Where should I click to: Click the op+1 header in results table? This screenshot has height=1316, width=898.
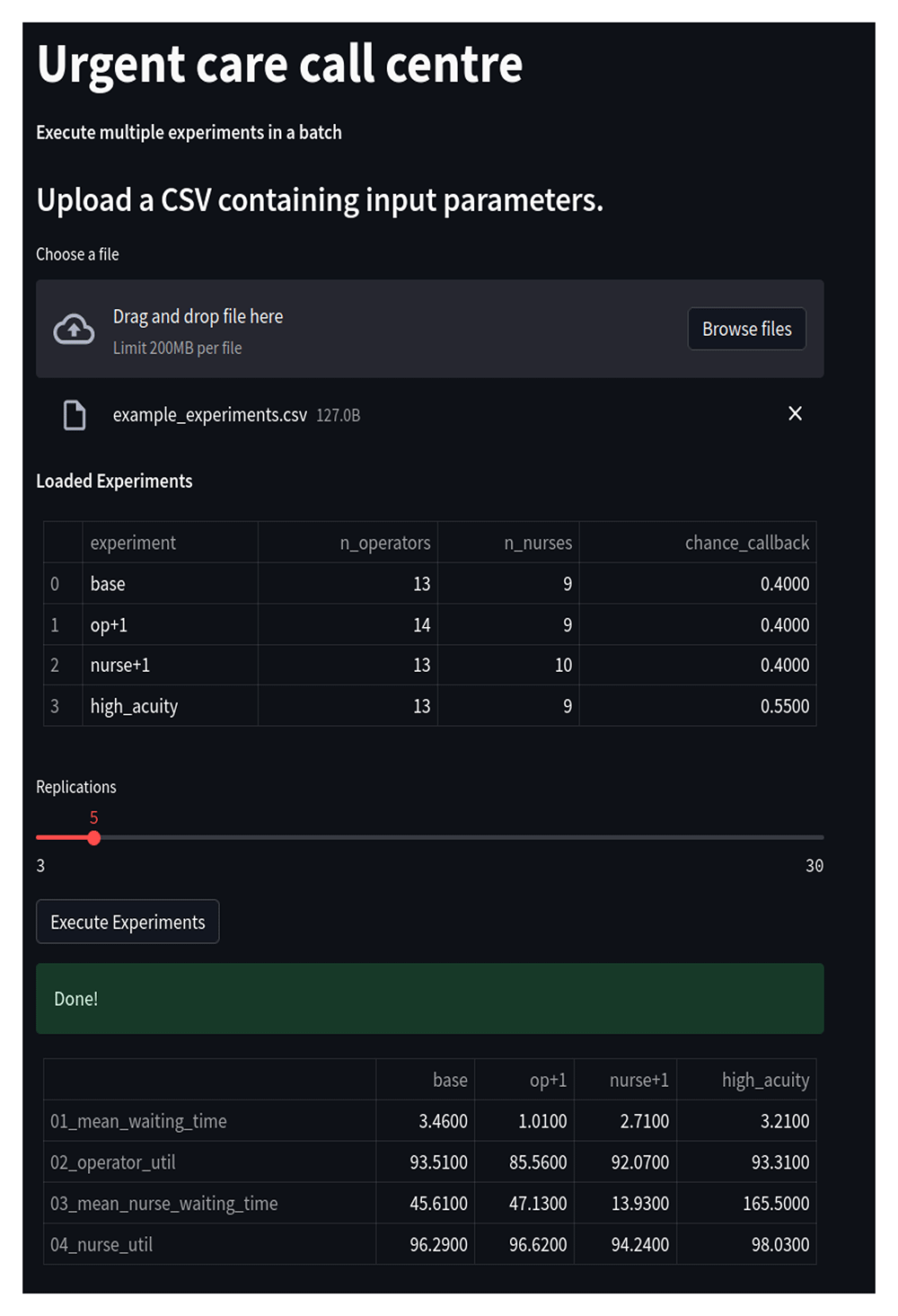[x=548, y=1080]
